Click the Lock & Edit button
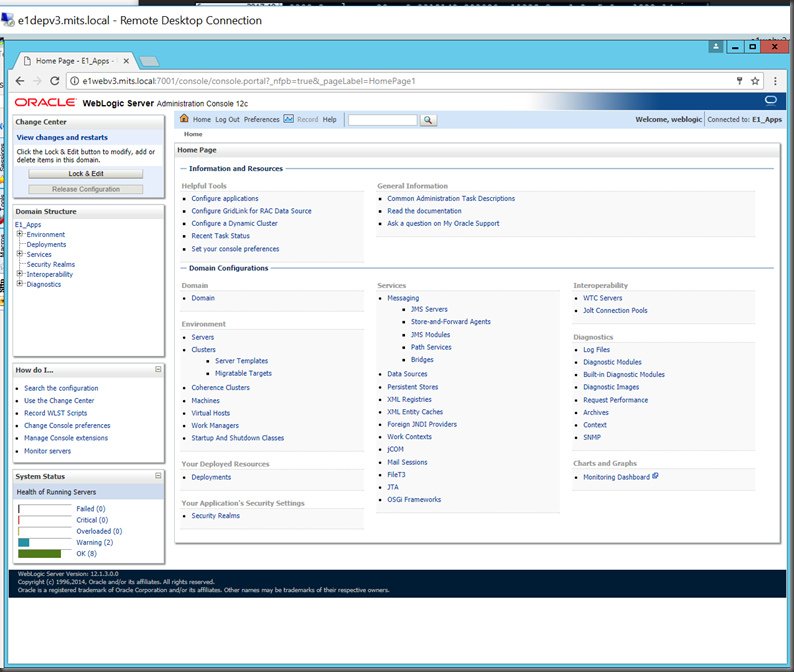 click(x=86, y=174)
